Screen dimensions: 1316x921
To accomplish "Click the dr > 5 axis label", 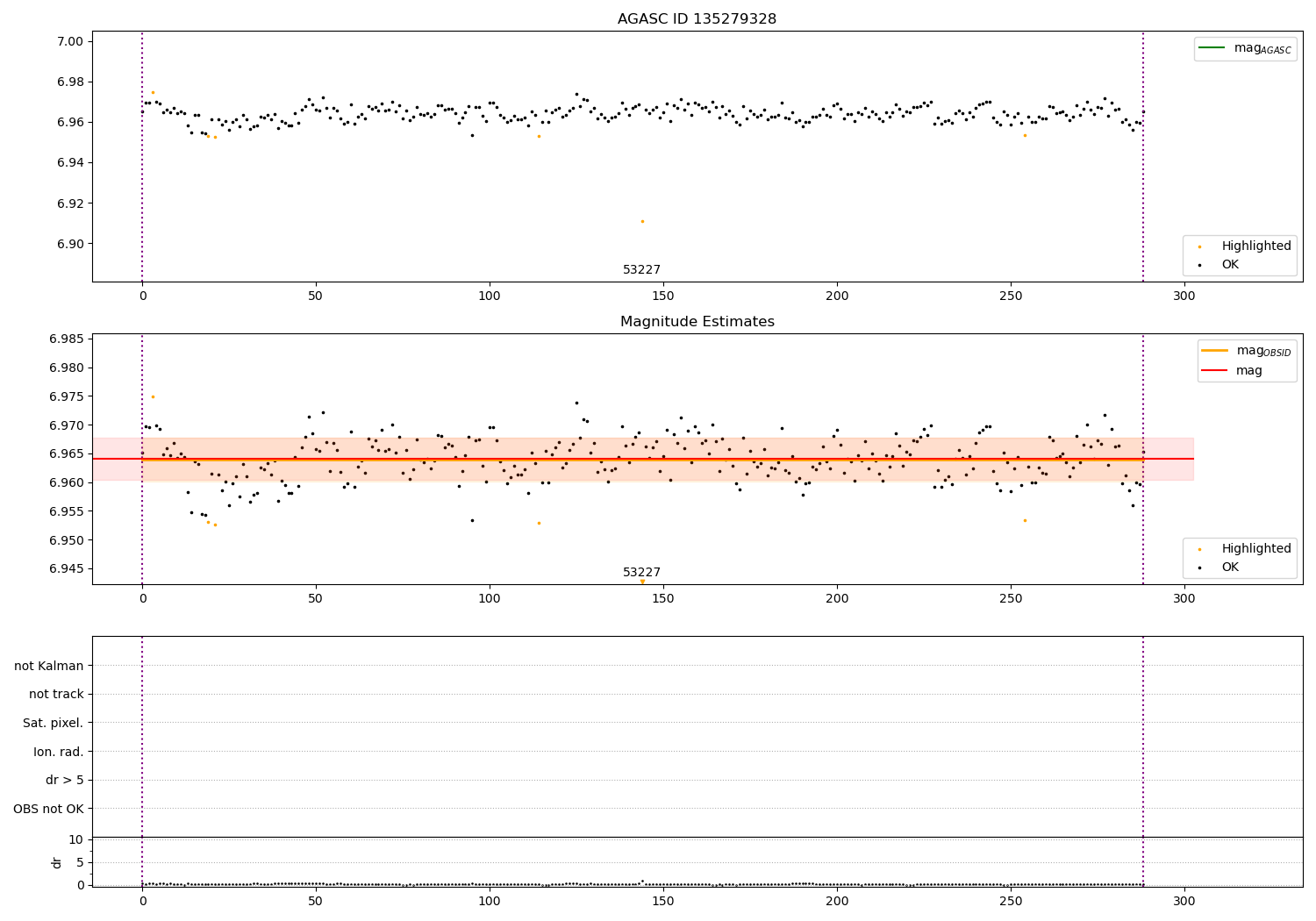I will click(65, 780).
